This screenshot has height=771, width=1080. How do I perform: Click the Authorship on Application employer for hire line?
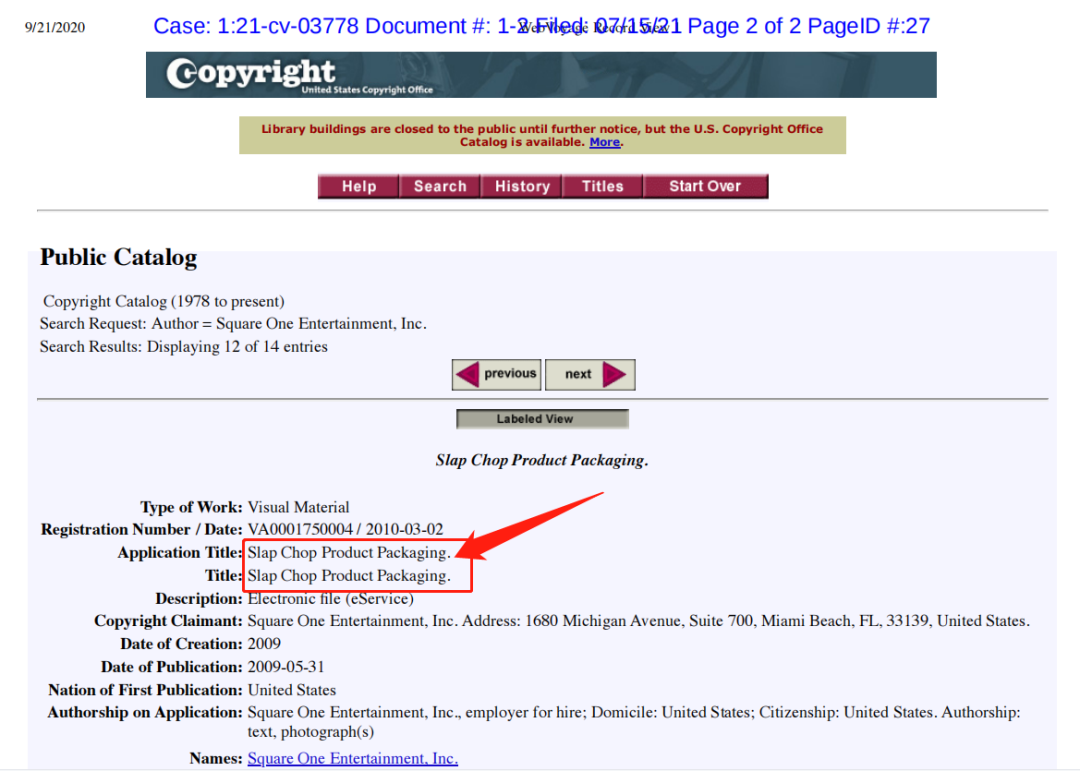(x=634, y=721)
